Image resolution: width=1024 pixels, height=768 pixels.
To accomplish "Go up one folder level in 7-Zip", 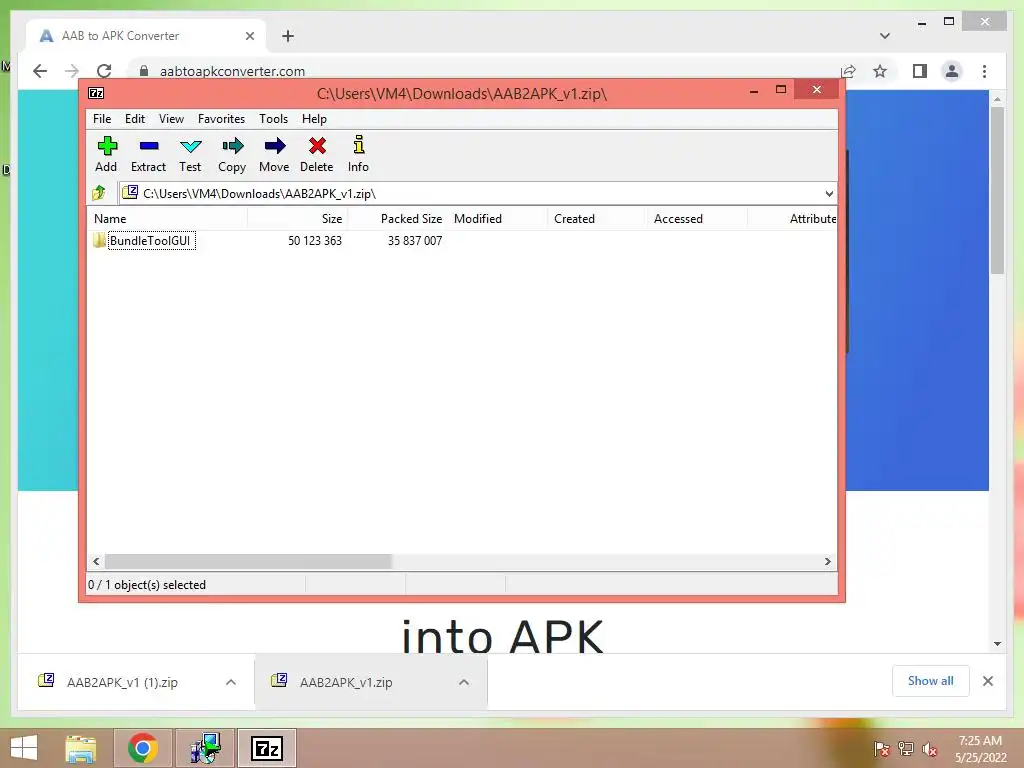I will pos(99,193).
